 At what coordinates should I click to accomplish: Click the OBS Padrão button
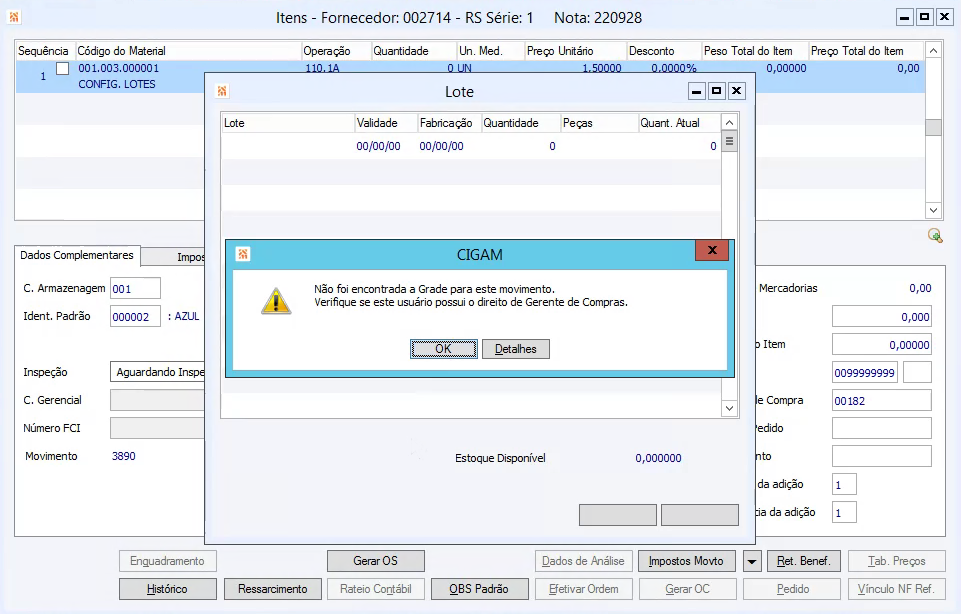(x=479, y=589)
